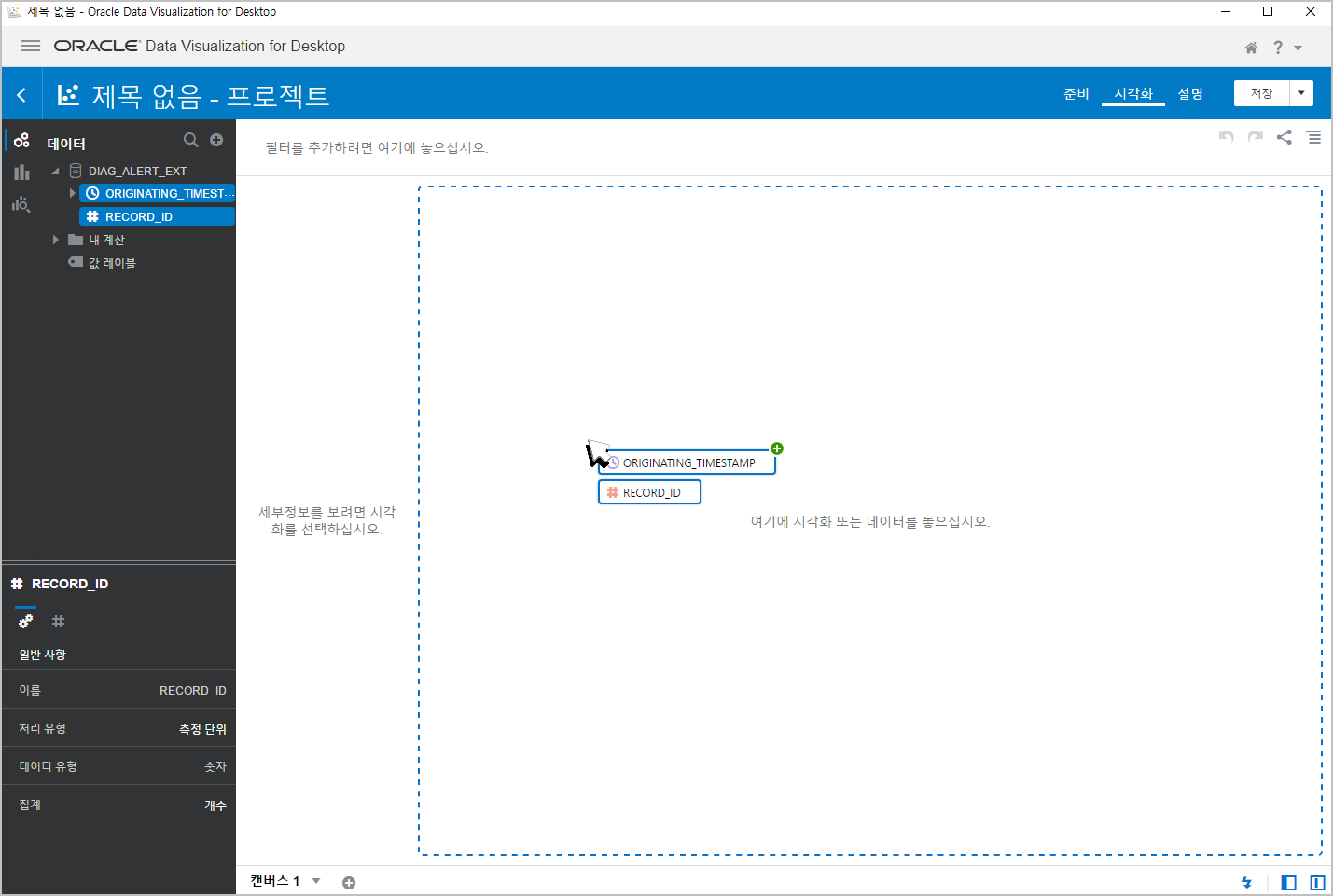Undo the last action
Viewport: 1333px width, 896px height.
(1227, 137)
